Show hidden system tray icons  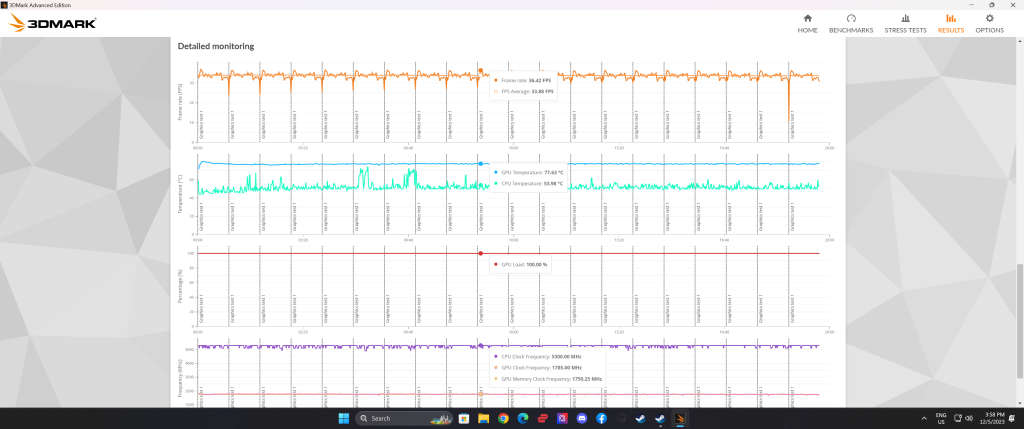[x=923, y=418]
